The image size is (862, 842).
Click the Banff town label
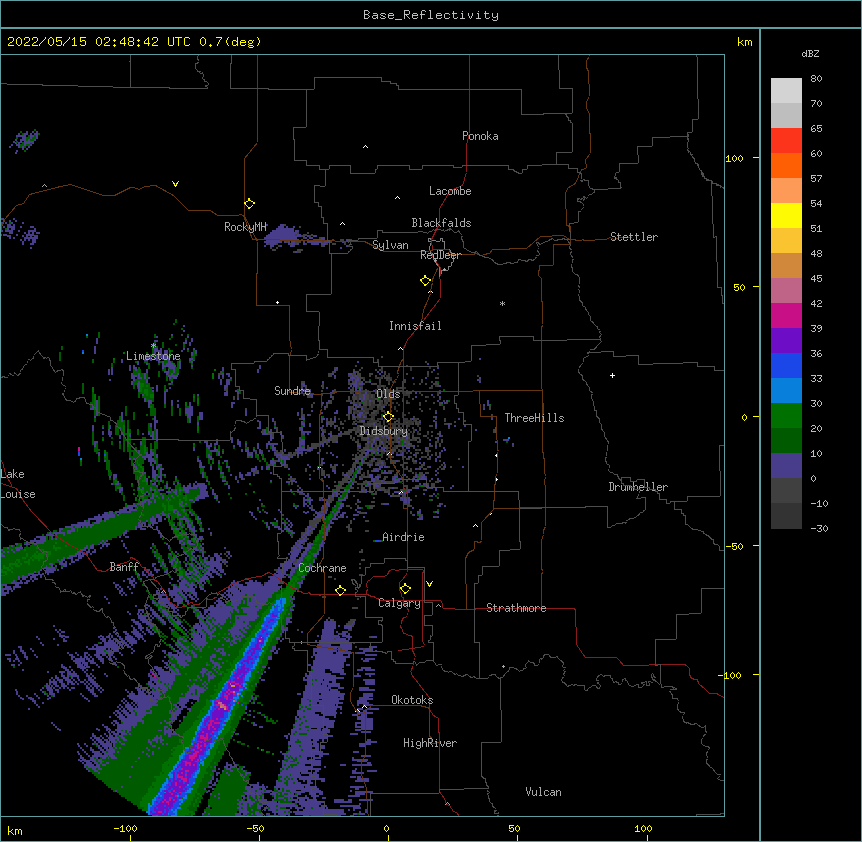(124, 567)
